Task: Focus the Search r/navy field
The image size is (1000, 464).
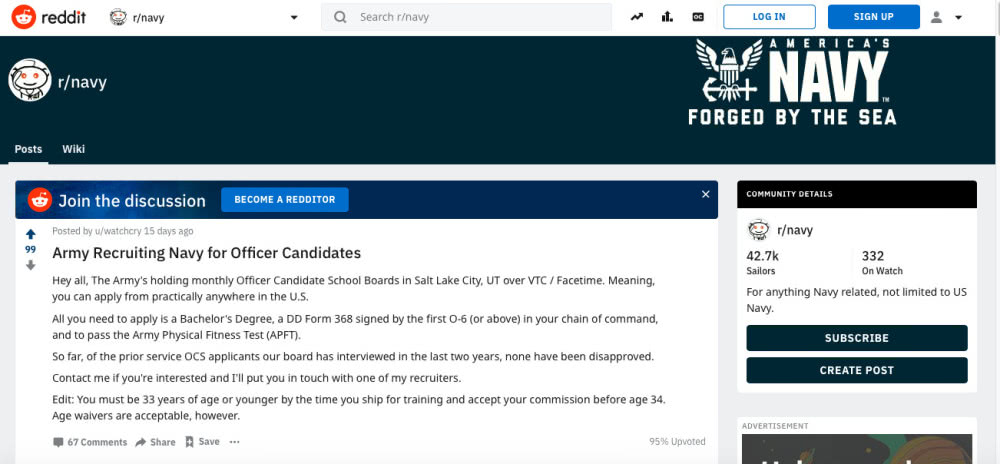Action: click(466, 17)
